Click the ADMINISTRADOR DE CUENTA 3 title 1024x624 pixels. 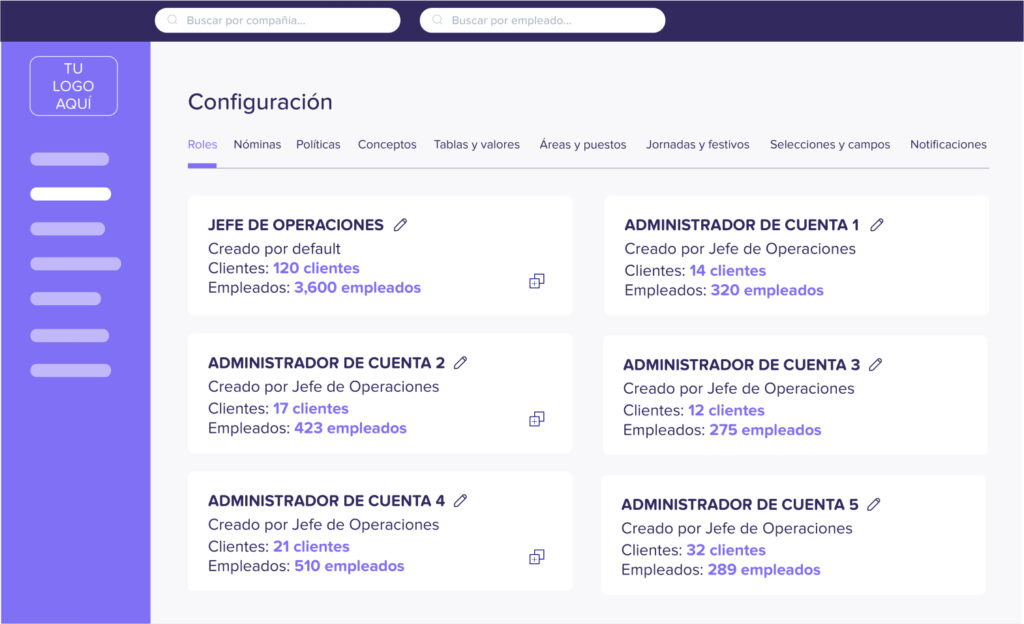click(741, 364)
